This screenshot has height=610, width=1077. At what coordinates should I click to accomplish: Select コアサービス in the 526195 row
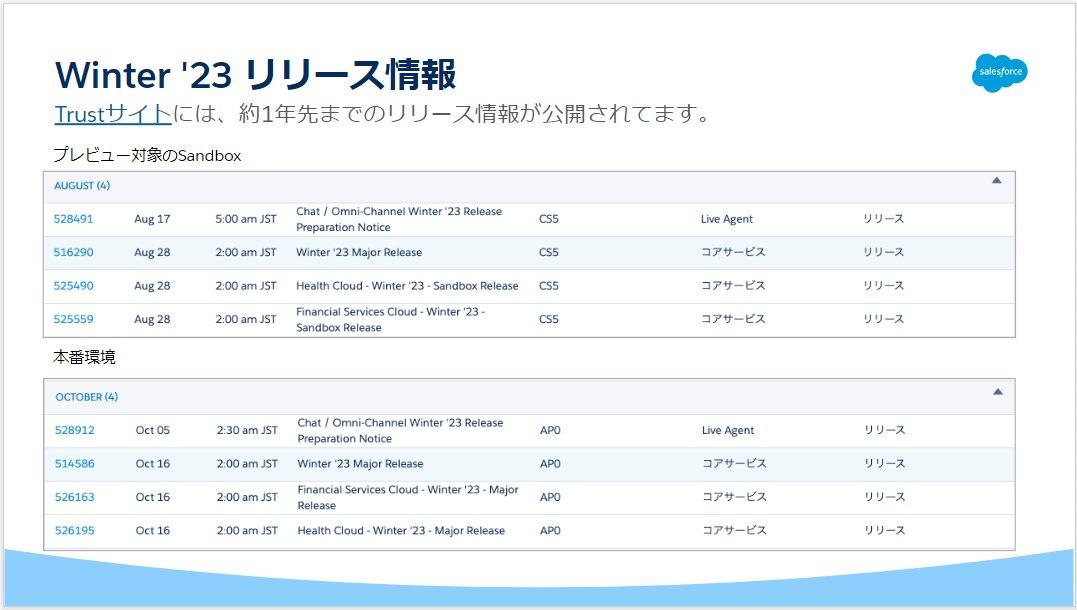click(734, 530)
